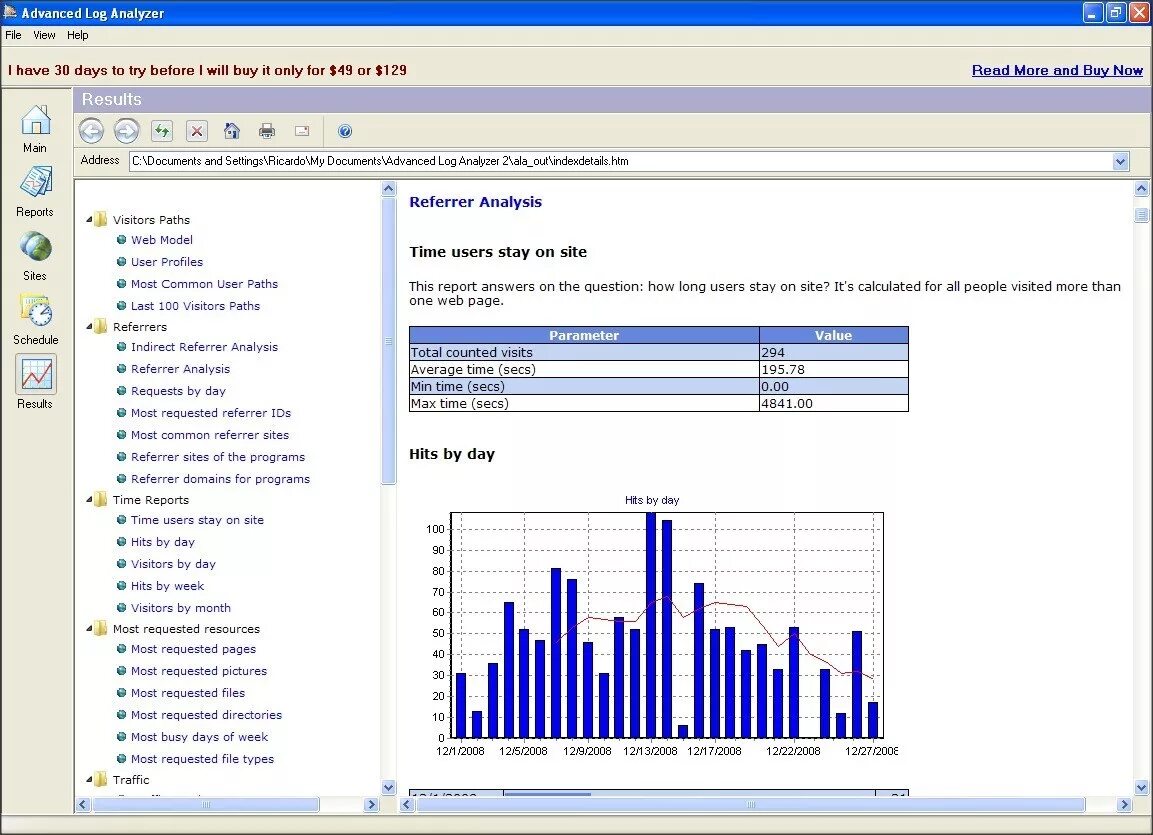Viewport: 1153px width, 835px height.
Task: Open the View menu
Action: pos(44,35)
